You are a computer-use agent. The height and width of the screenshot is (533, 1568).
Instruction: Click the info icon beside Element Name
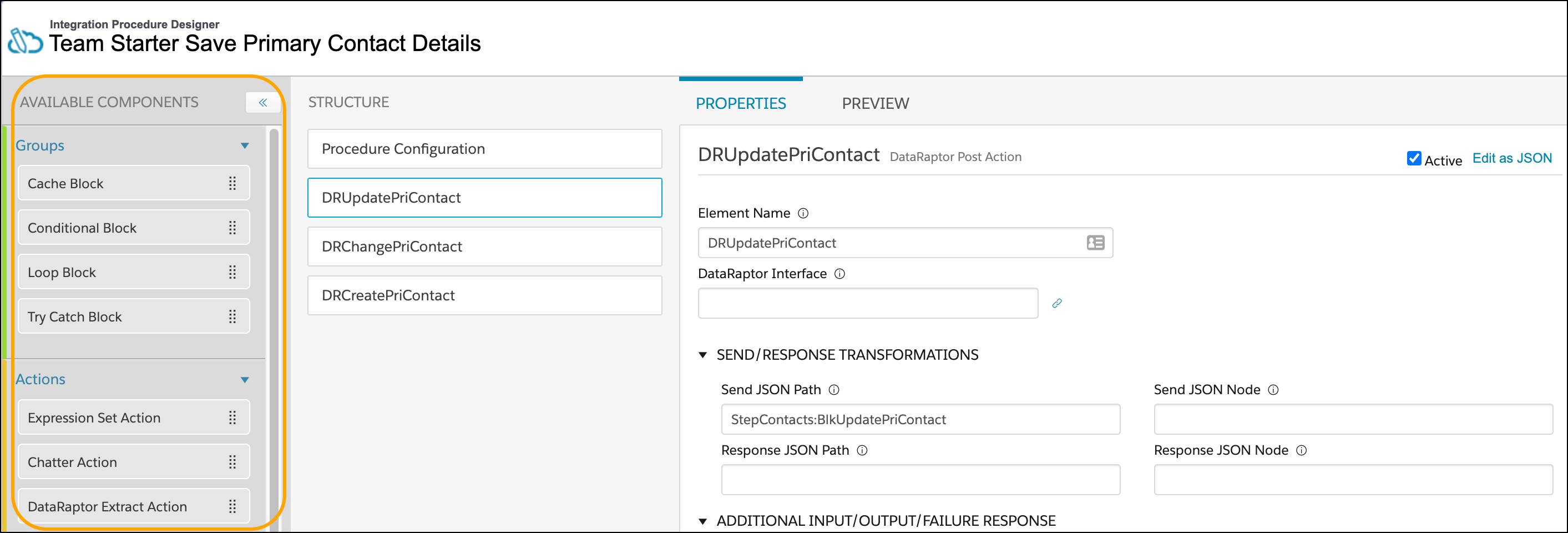[803, 213]
